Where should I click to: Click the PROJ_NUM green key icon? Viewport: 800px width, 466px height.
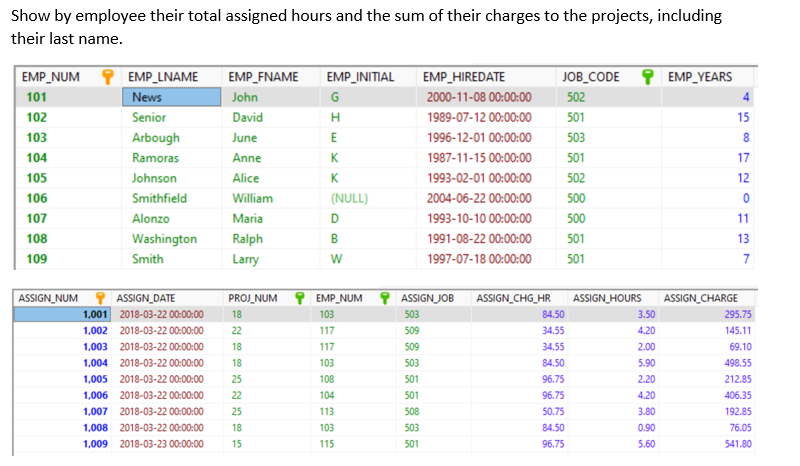(x=300, y=298)
